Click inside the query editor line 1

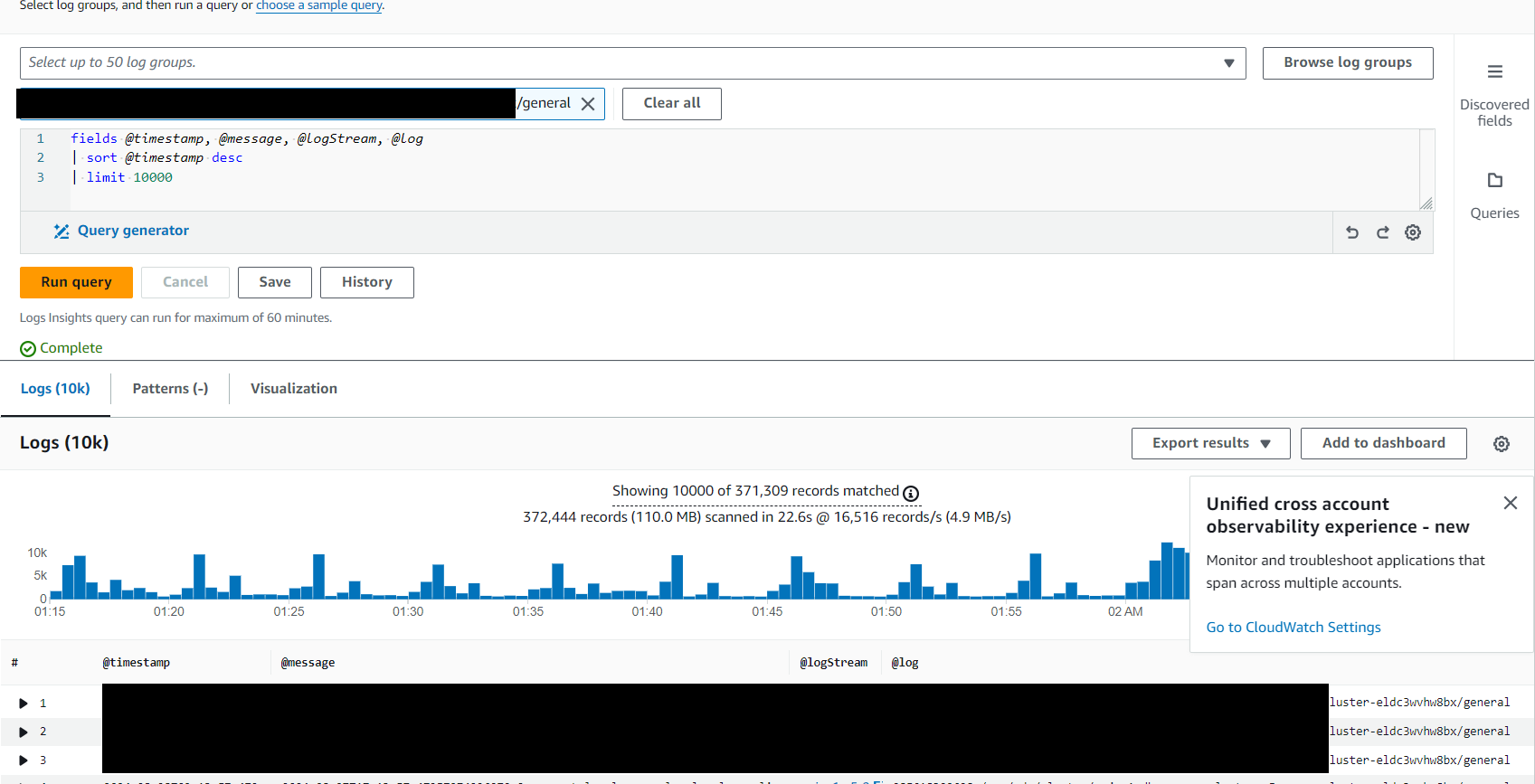tap(247, 138)
